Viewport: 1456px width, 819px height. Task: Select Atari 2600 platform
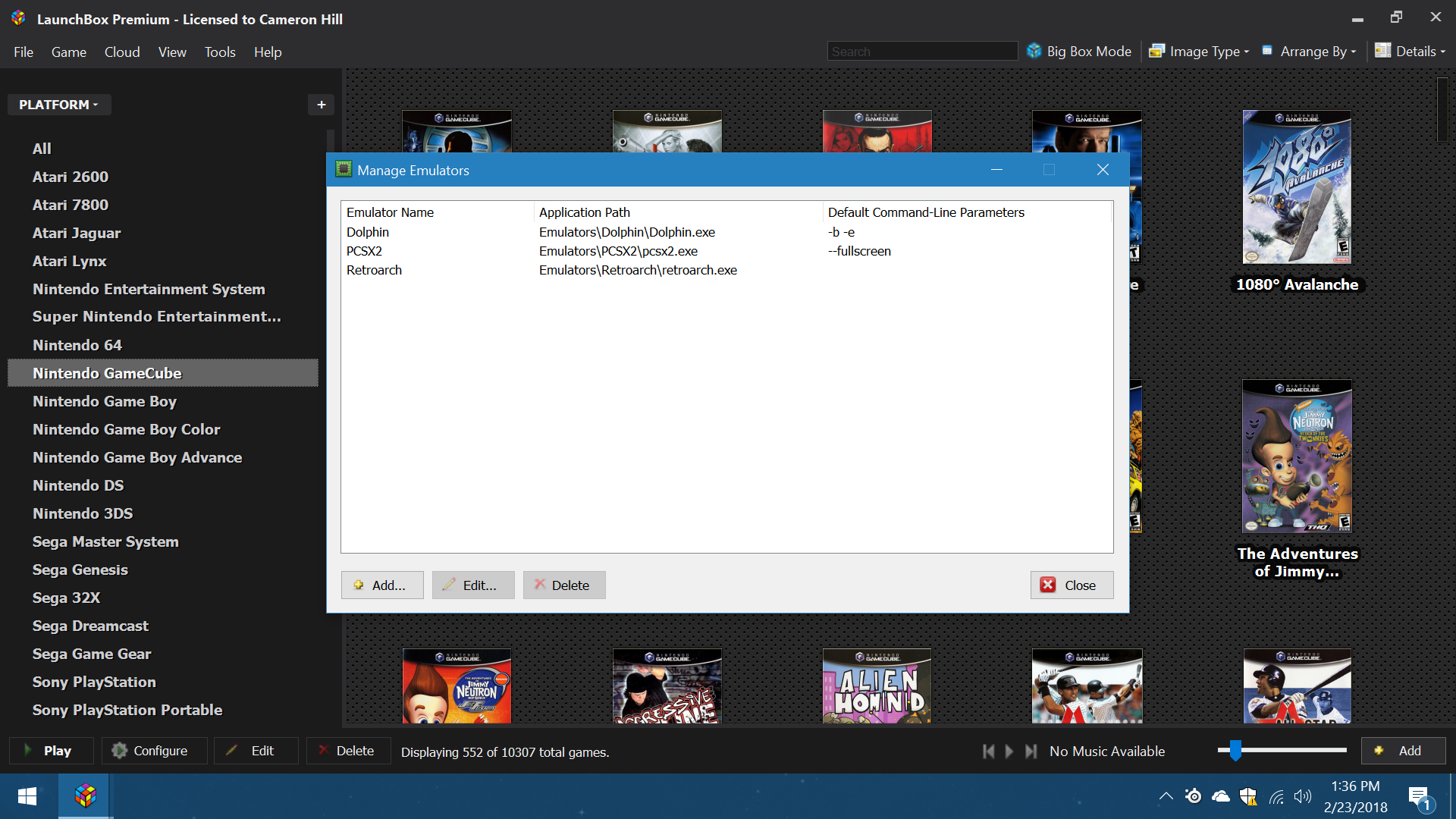163,177
